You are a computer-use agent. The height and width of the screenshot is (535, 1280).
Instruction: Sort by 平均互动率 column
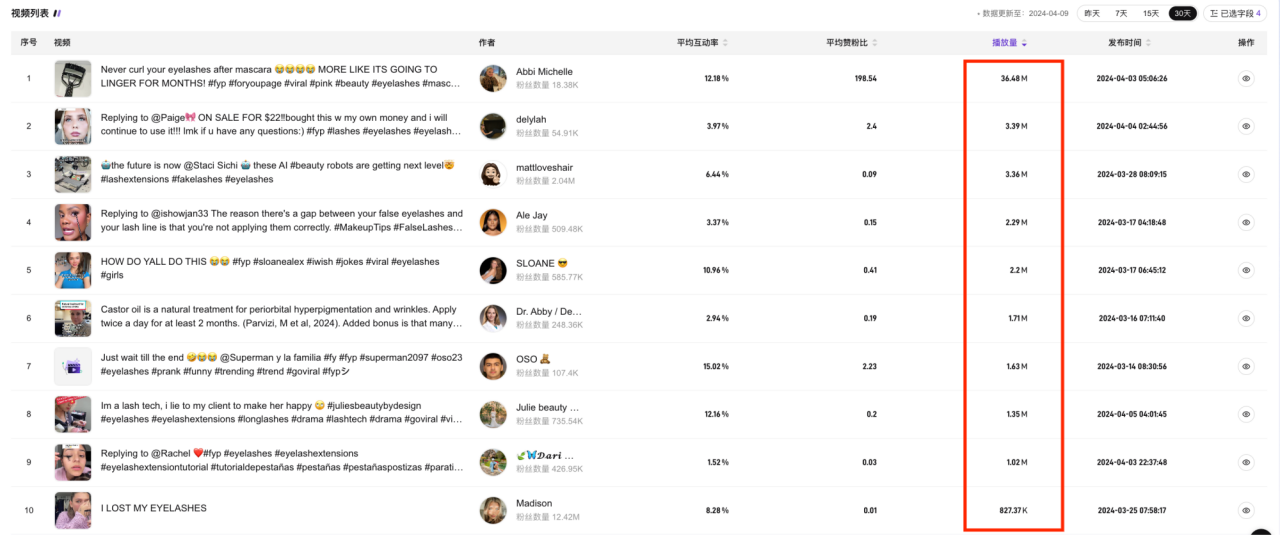701,43
